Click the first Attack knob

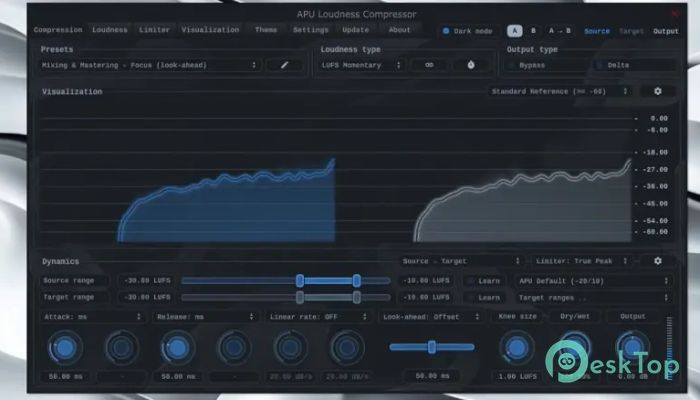(64, 347)
